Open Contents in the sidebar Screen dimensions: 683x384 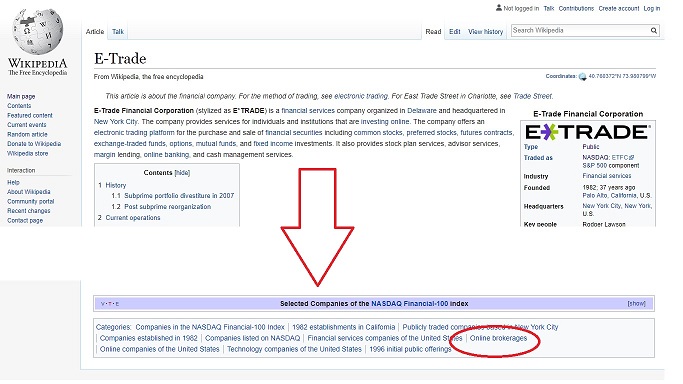tap(19, 106)
